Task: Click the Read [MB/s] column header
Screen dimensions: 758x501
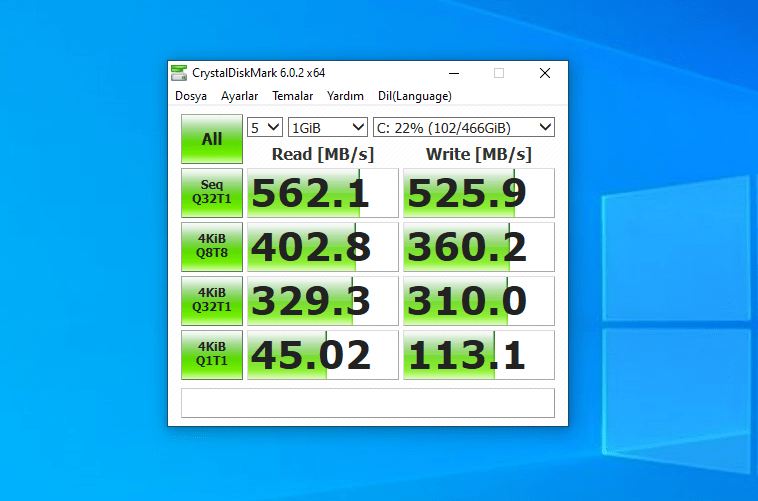Action: 323,154
